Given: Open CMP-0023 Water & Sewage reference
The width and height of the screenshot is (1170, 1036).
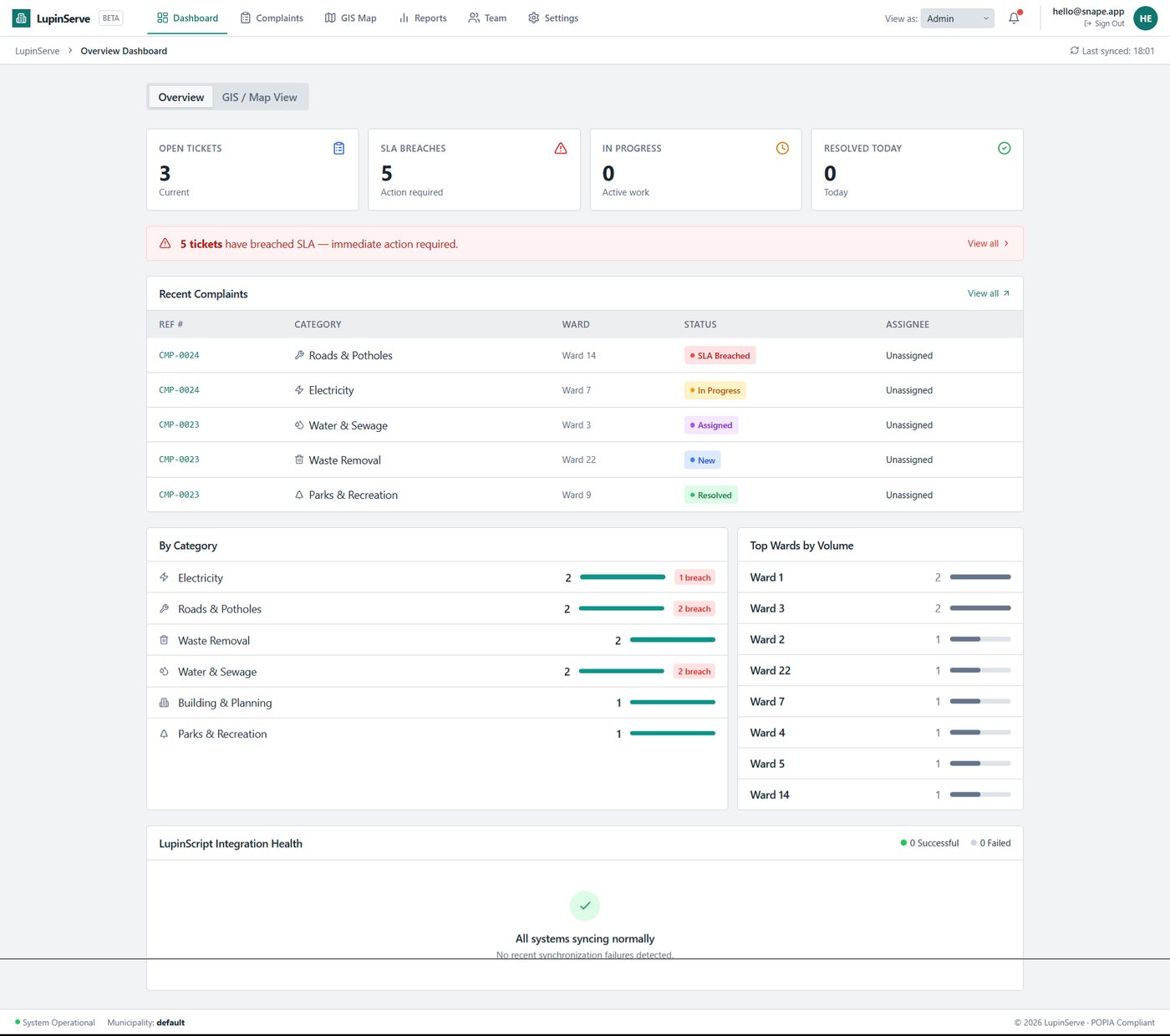Looking at the screenshot, I should pyautogui.click(x=179, y=424).
